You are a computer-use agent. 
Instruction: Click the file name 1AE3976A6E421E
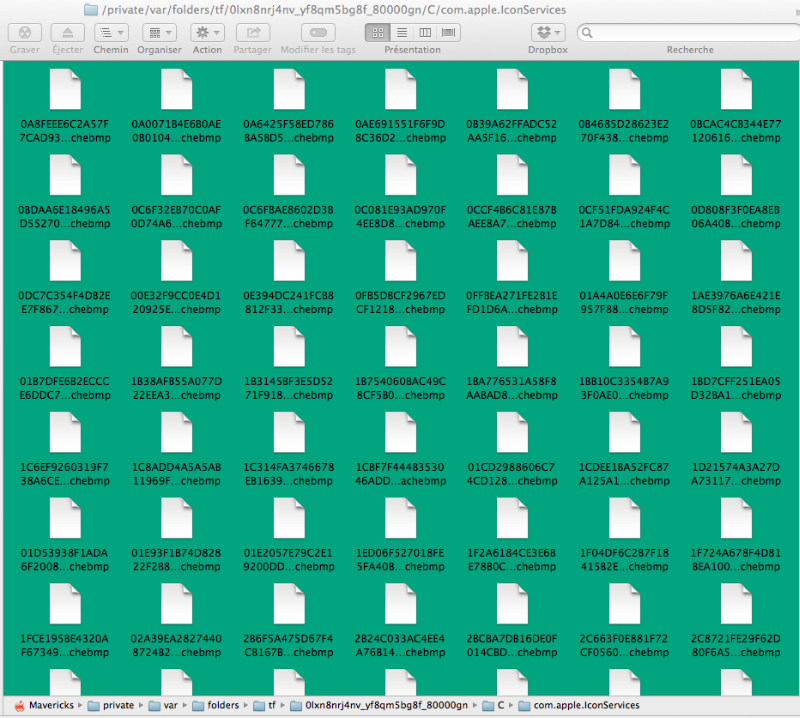(736, 303)
